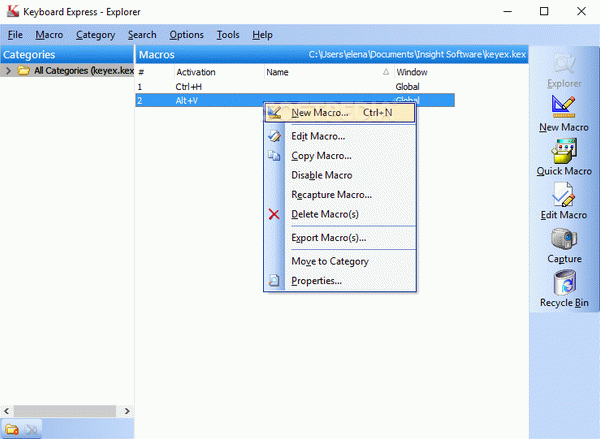This screenshot has width=600, height=439.
Task: Open the File menu
Action: point(15,35)
